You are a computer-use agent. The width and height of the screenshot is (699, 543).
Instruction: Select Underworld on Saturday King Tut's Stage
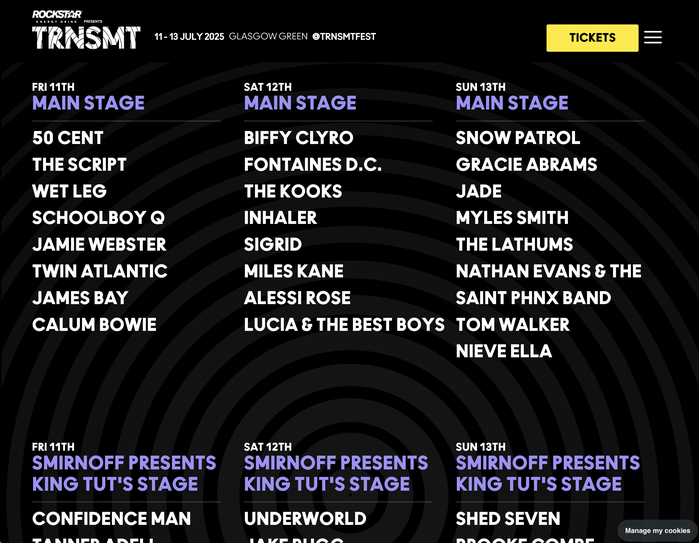click(305, 519)
